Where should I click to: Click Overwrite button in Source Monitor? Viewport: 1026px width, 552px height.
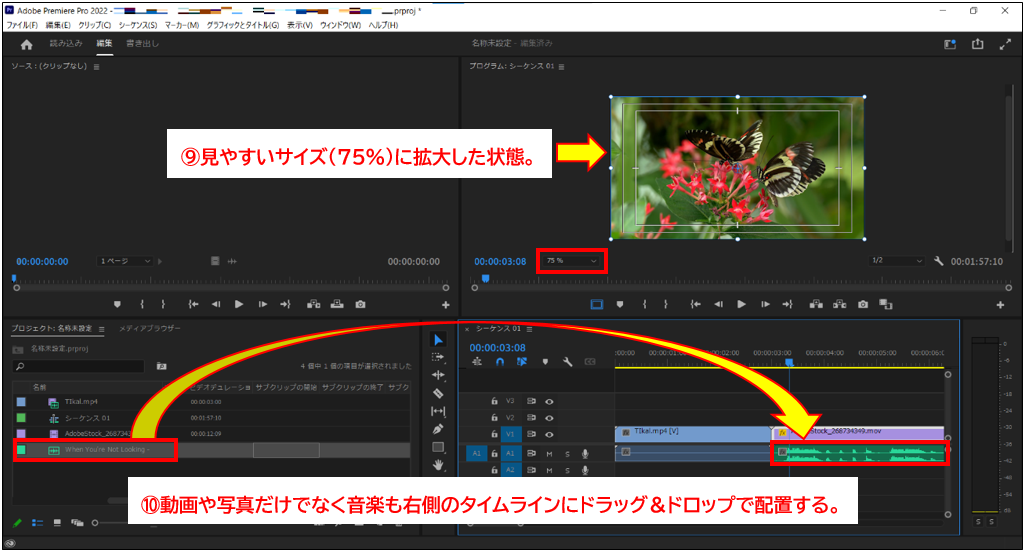(337, 304)
